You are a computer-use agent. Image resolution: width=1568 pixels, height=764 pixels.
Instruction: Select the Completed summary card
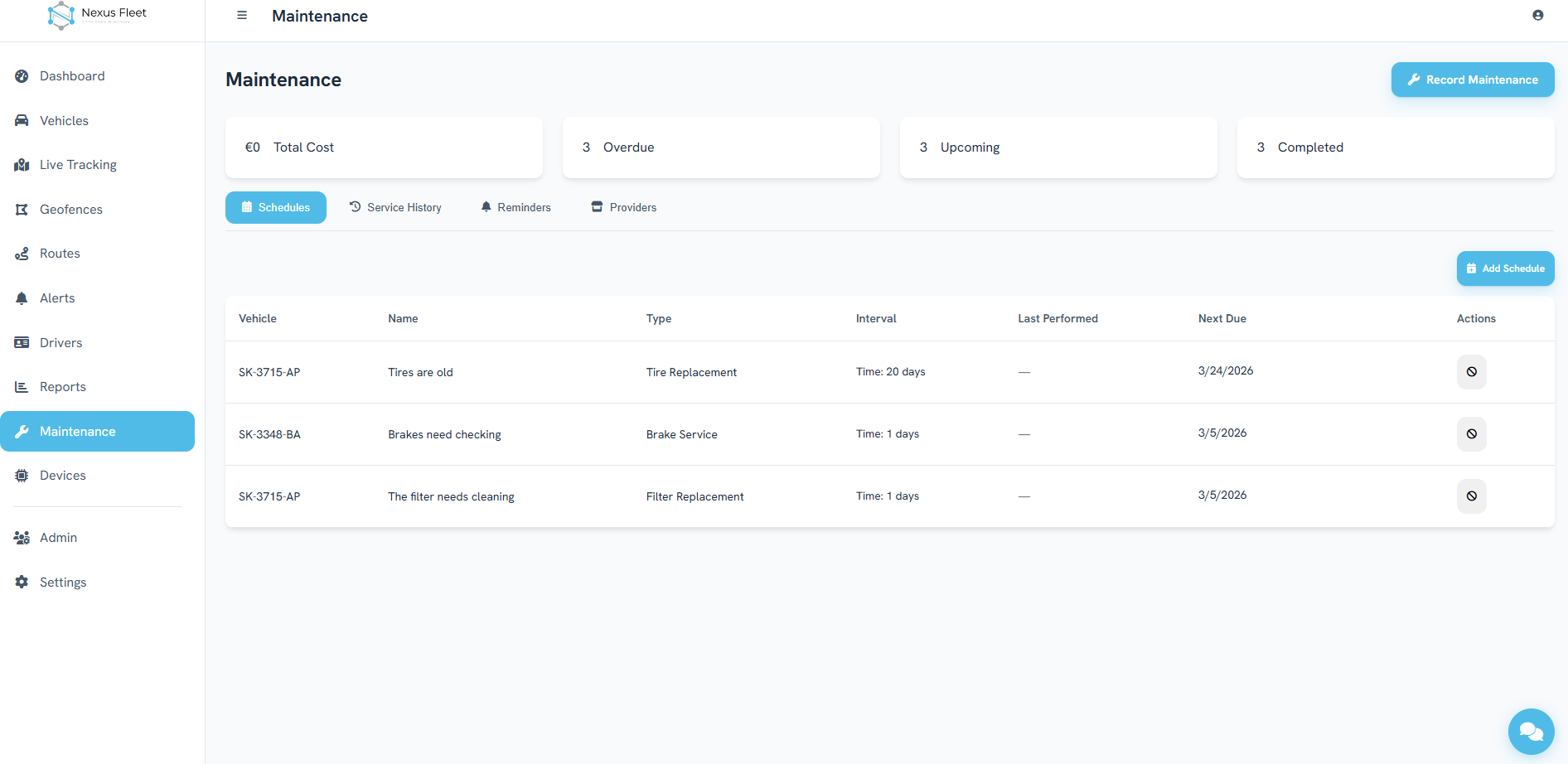pyautogui.click(x=1396, y=147)
